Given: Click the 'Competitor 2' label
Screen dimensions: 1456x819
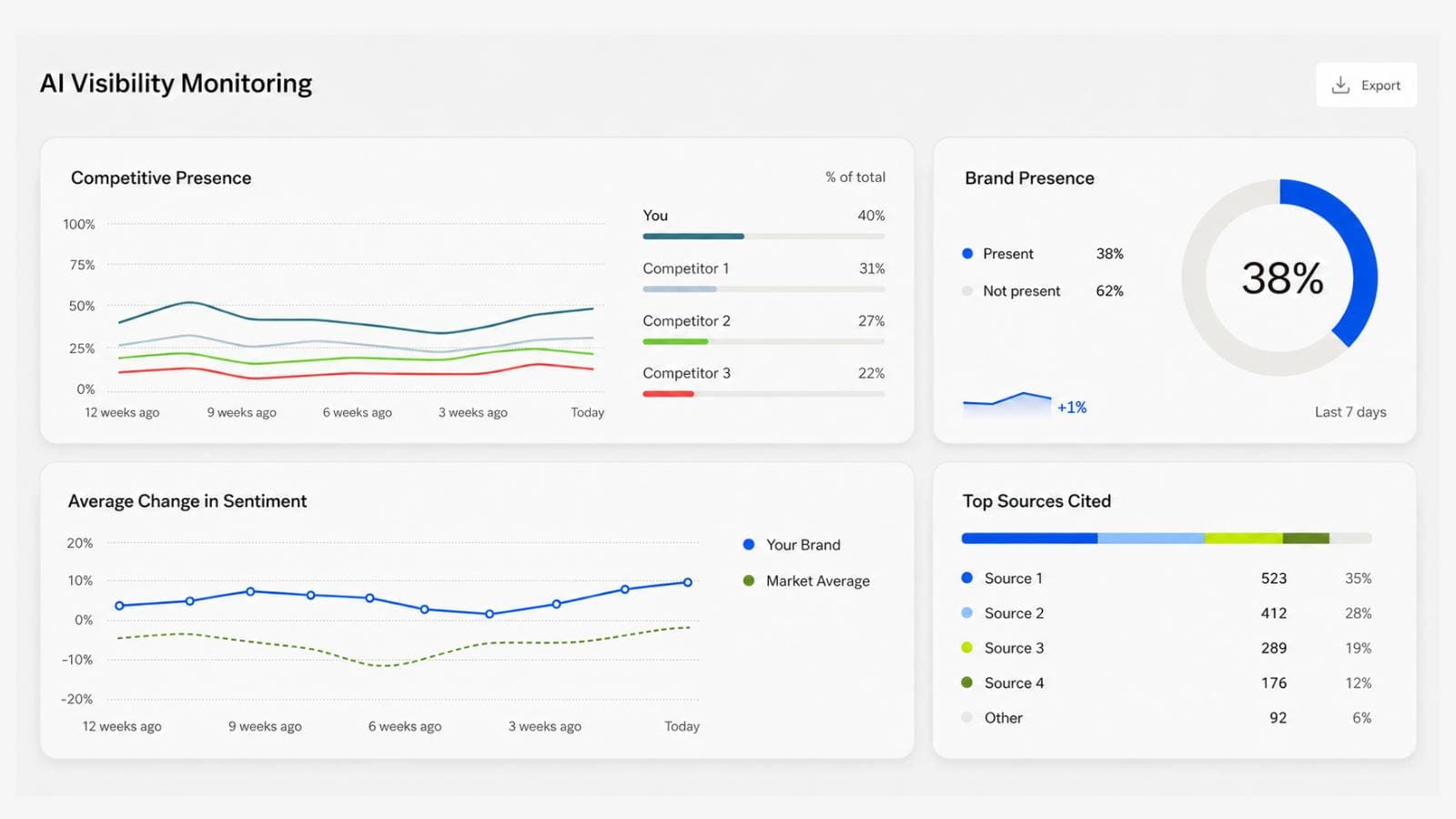Looking at the screenshot, I should click(x=686, y=321).
